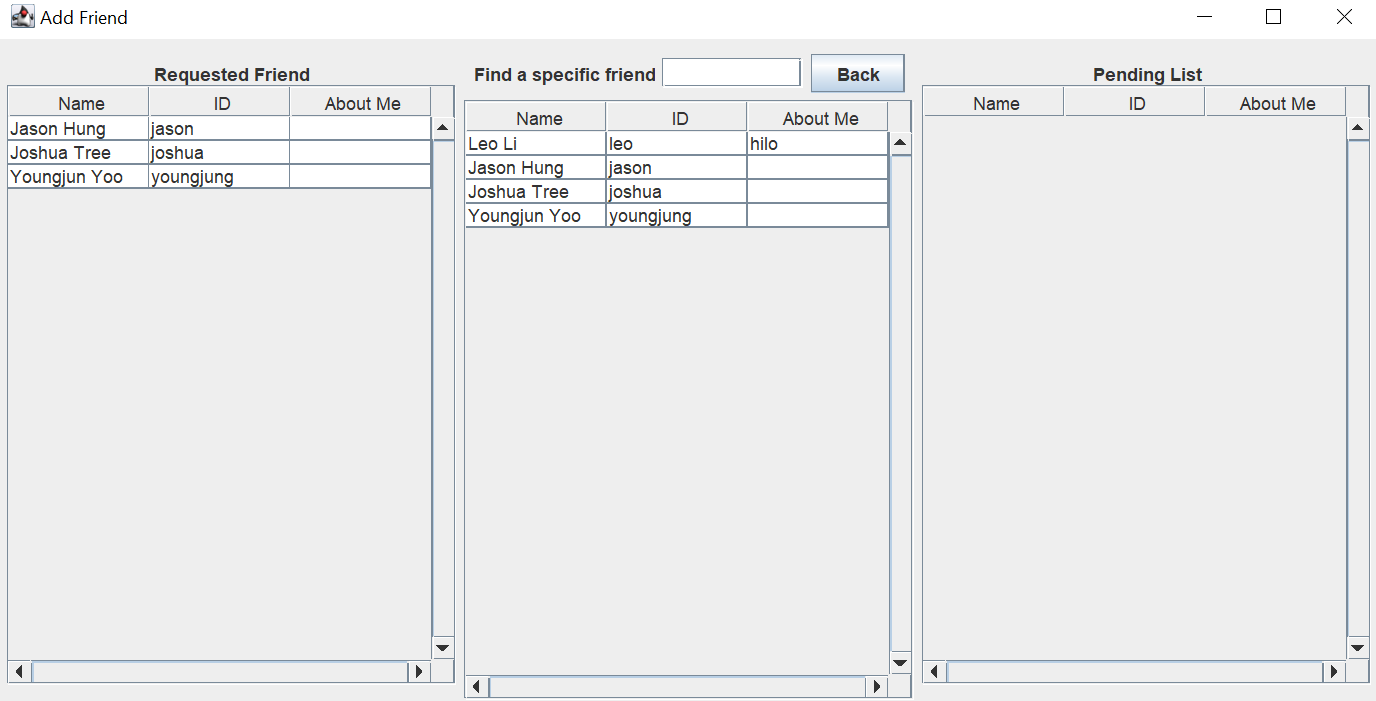Click ID header in the search table

677,117
